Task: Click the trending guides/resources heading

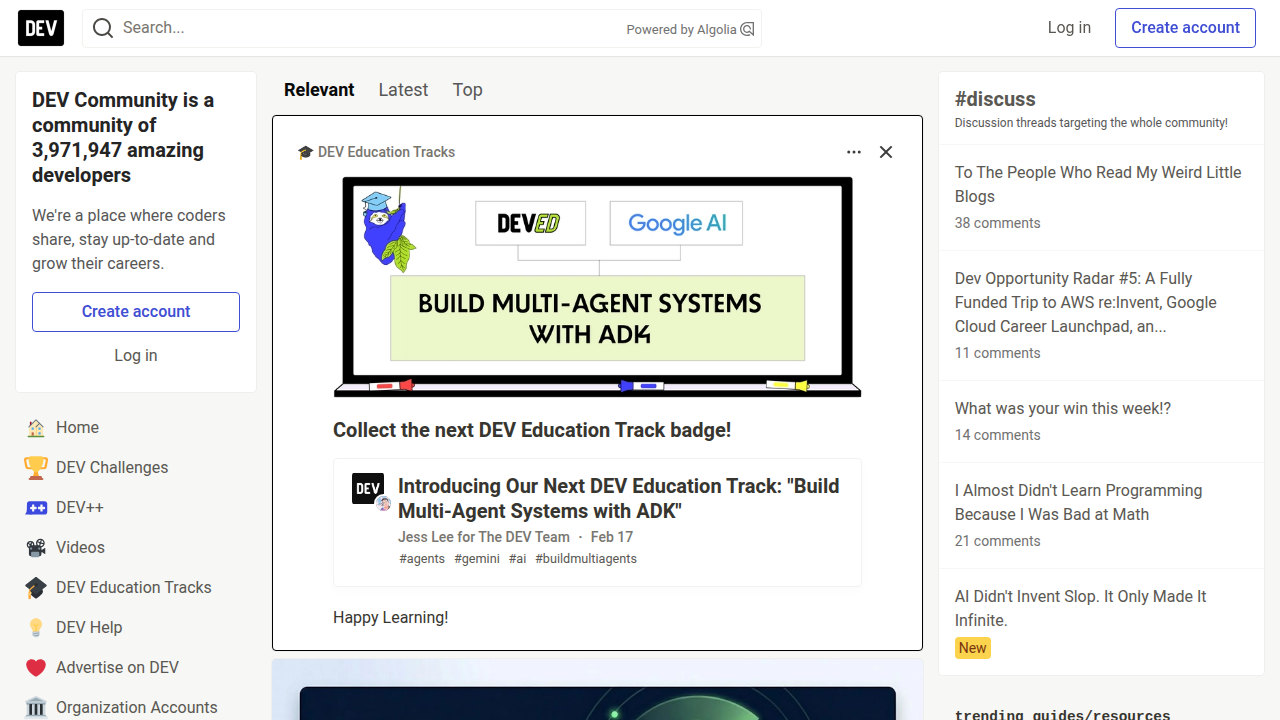Action: pos(1062,715)
